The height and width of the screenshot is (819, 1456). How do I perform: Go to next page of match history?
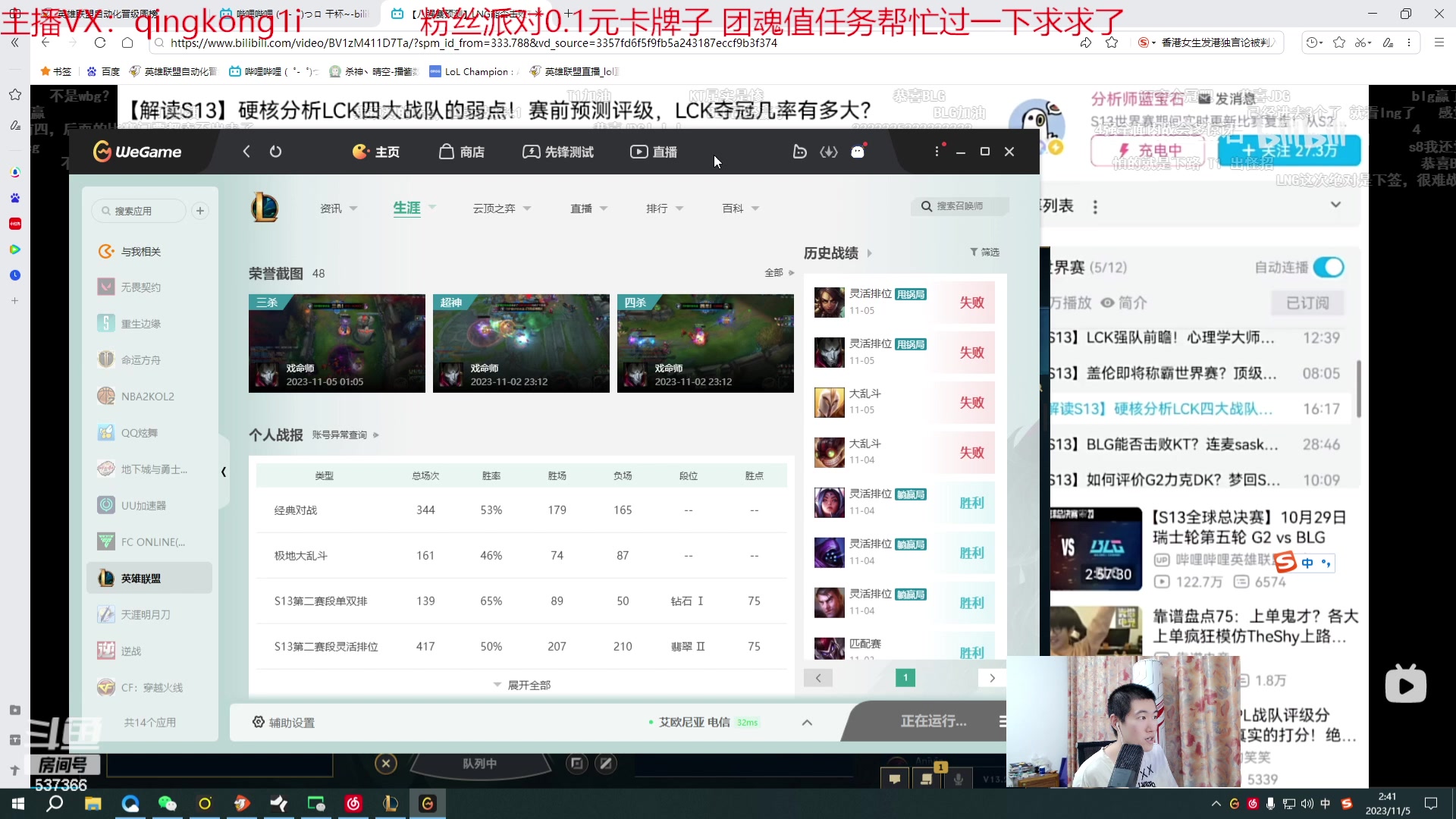[992, 678]
